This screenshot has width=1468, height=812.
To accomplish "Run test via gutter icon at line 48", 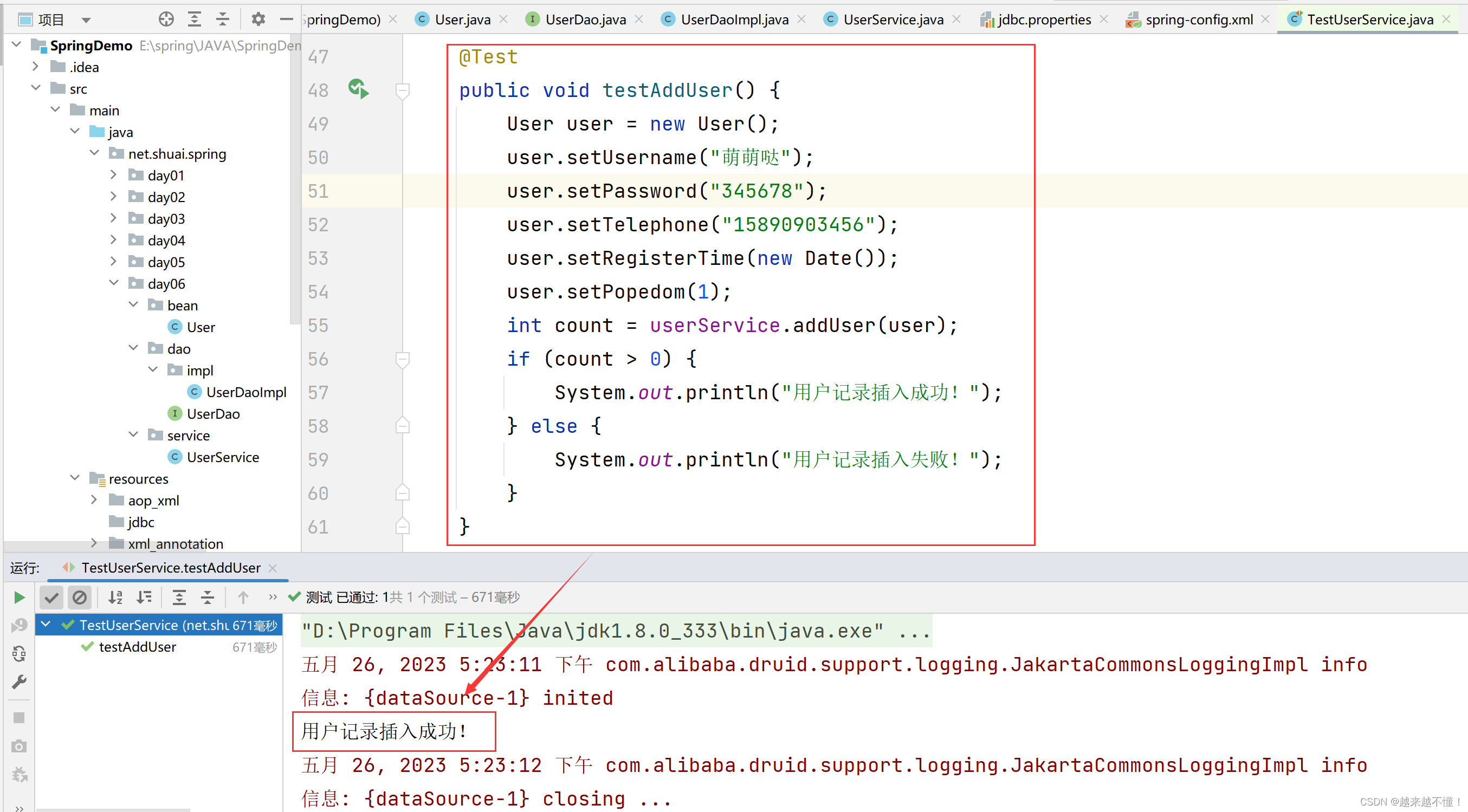I will tap(358, 89).
